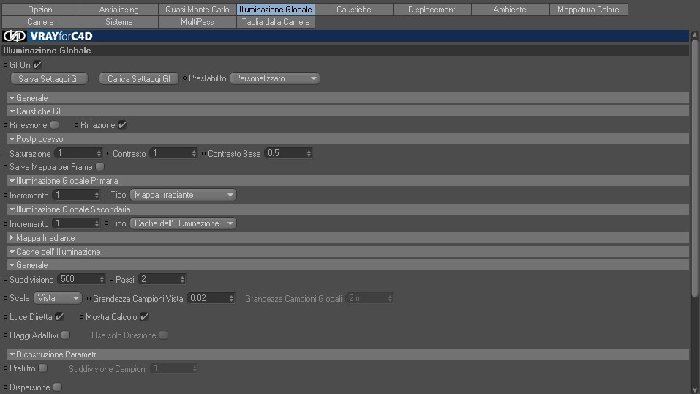Viewport: 700px width, 394px height.
Task: Expand the Mappa Irradiante section
Action: (x=12, y=238)
